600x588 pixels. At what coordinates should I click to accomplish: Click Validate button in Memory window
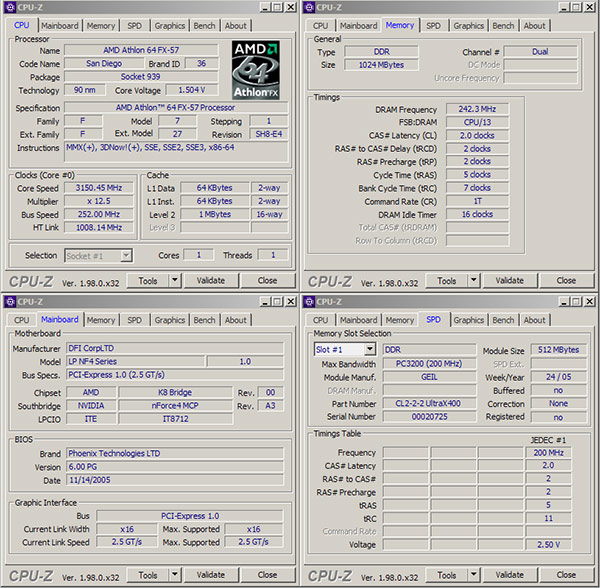510,280
